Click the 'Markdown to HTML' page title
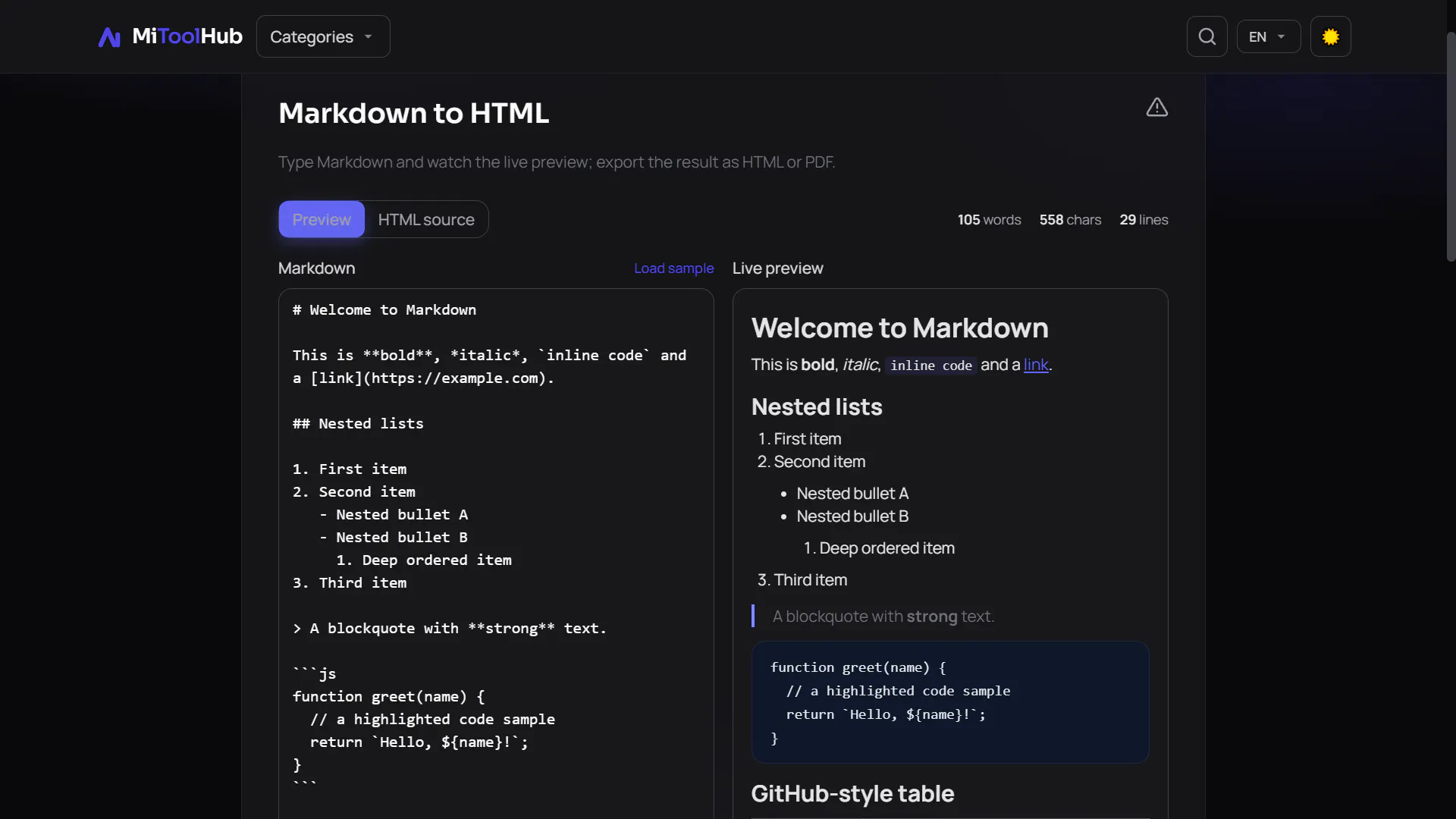The height and width of the screenshot is (819, 1456). click(x=413, y=113)
